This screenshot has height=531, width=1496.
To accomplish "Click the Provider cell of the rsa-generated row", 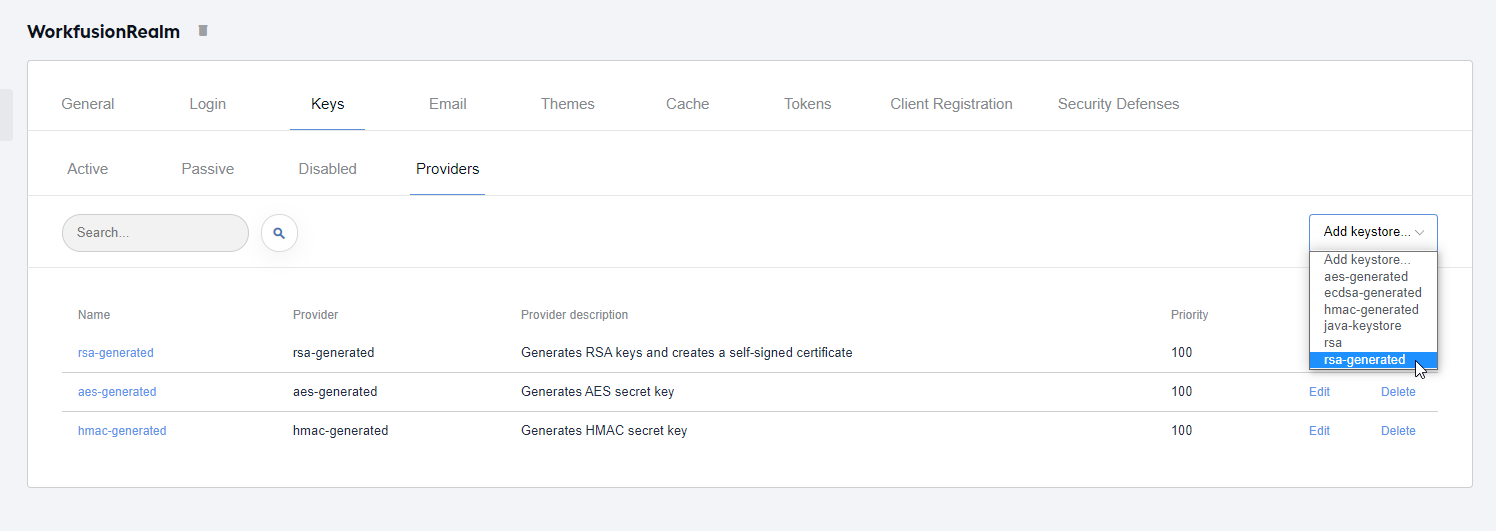I will pos(334,353).
